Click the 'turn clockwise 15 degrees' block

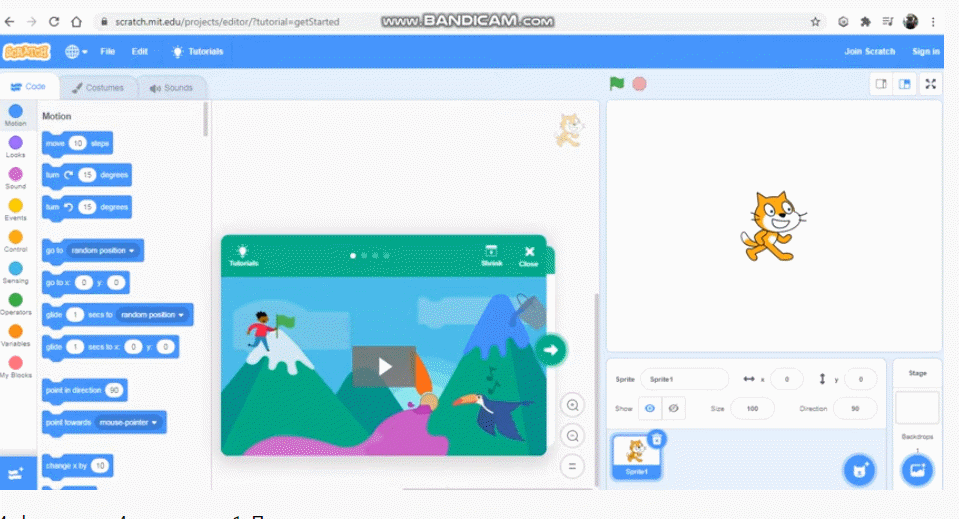coord(86,175)
